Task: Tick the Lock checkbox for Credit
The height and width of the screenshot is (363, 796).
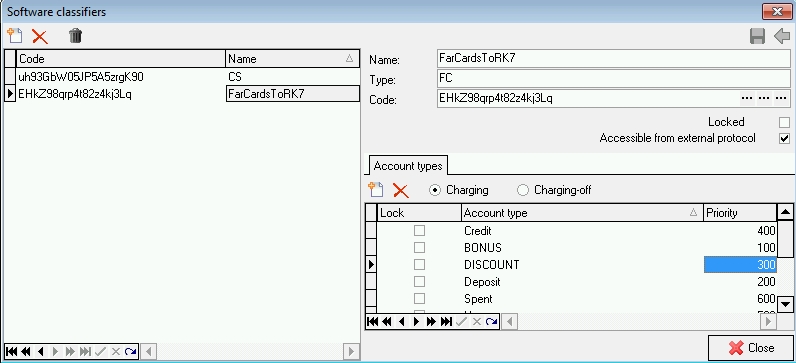Action: tap(419, 230)
